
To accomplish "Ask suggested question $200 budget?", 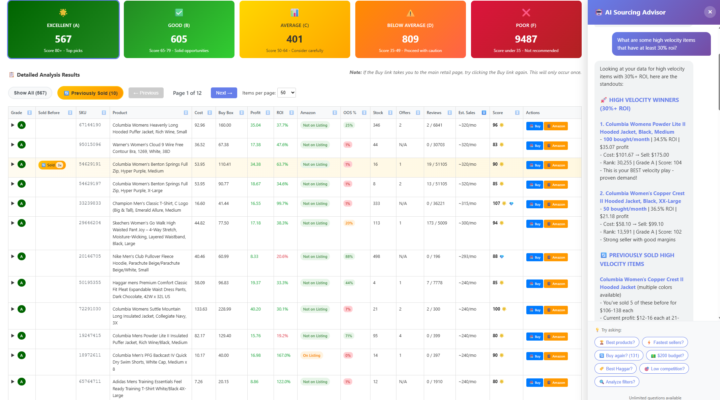I will [x=667, y=355].
